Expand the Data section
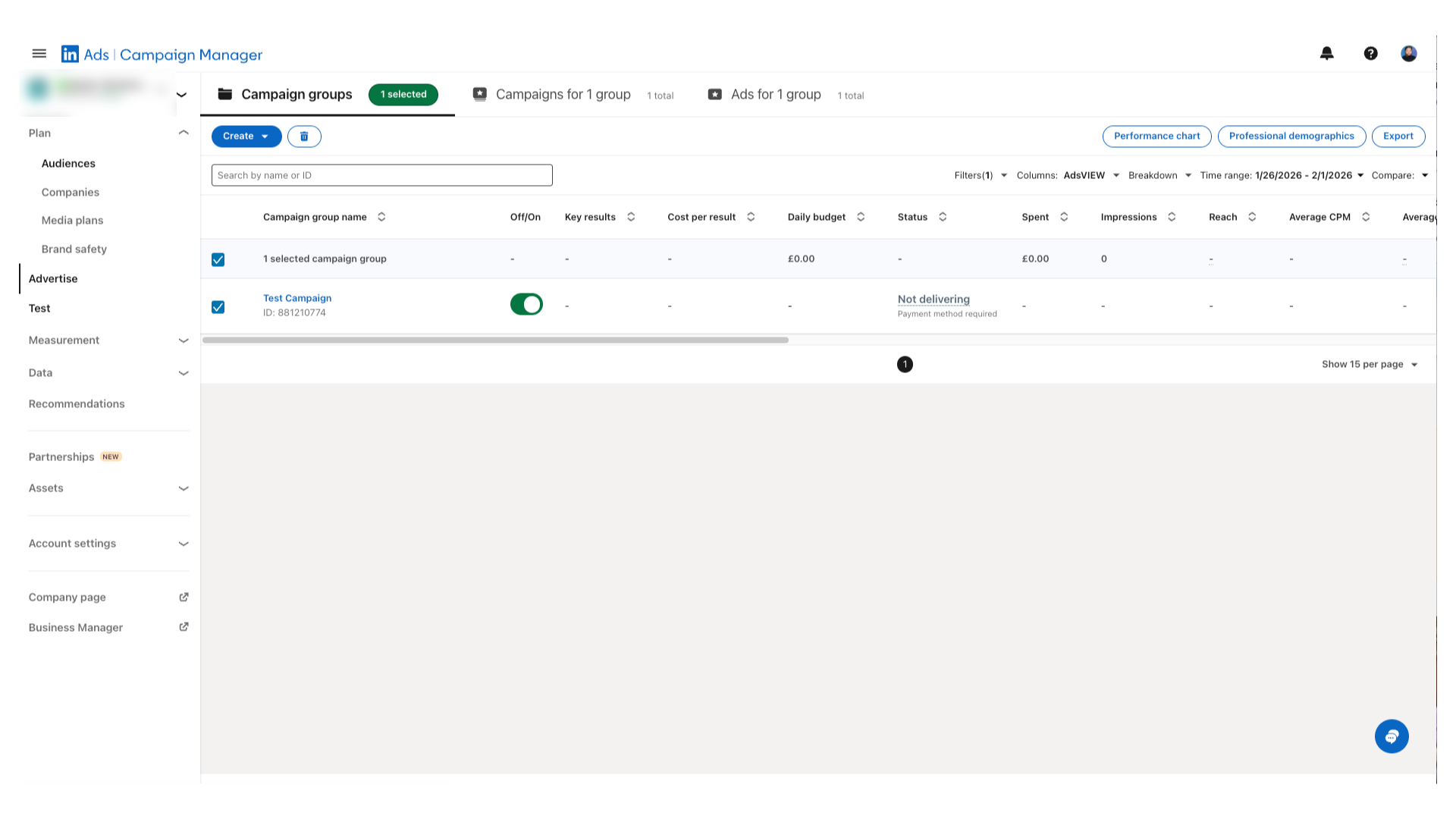1456x819 pixels. coord(184,373)
